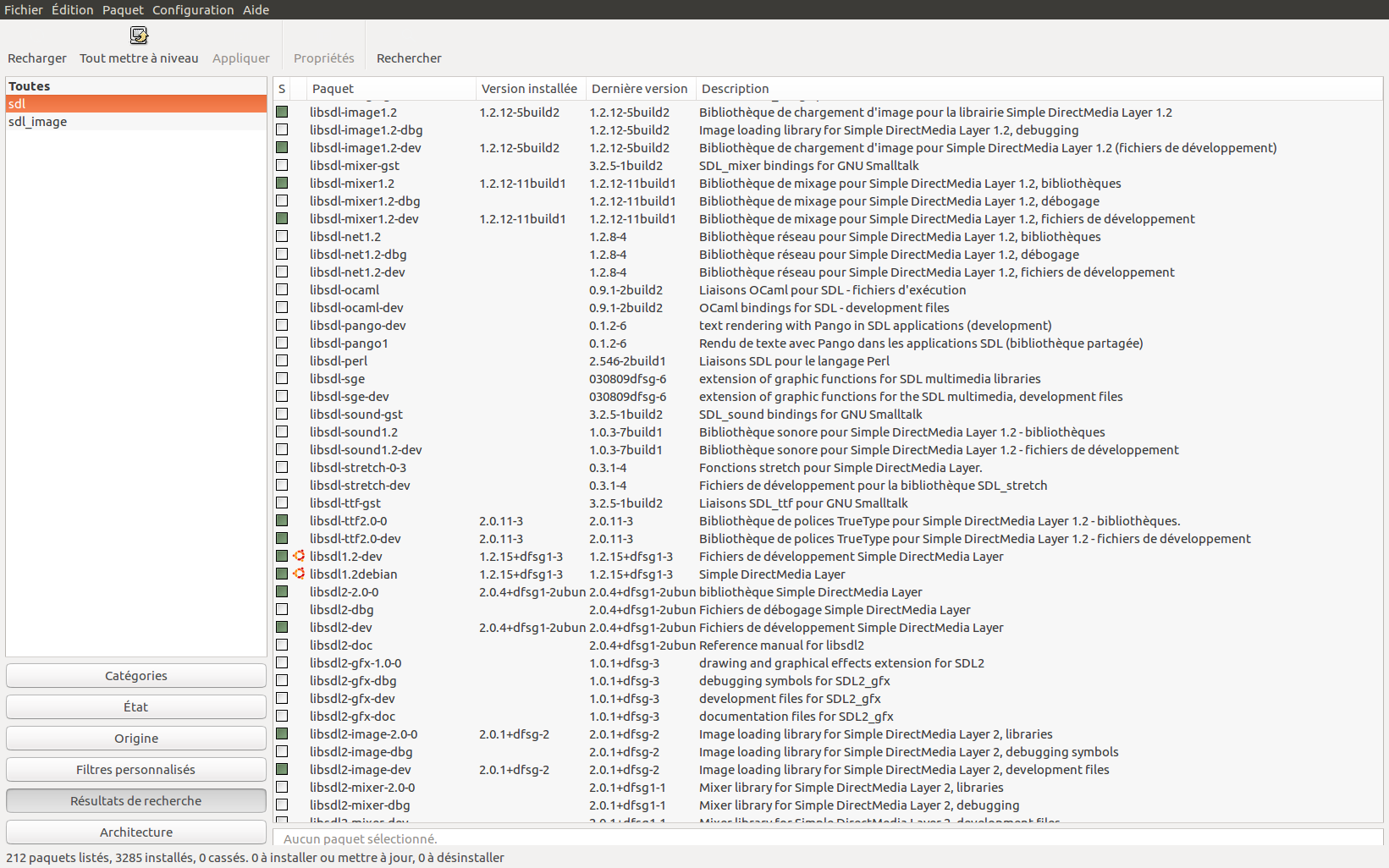Select the libsdl-pango1 package name
This screenshot has height=868, width=1389.
349,343
